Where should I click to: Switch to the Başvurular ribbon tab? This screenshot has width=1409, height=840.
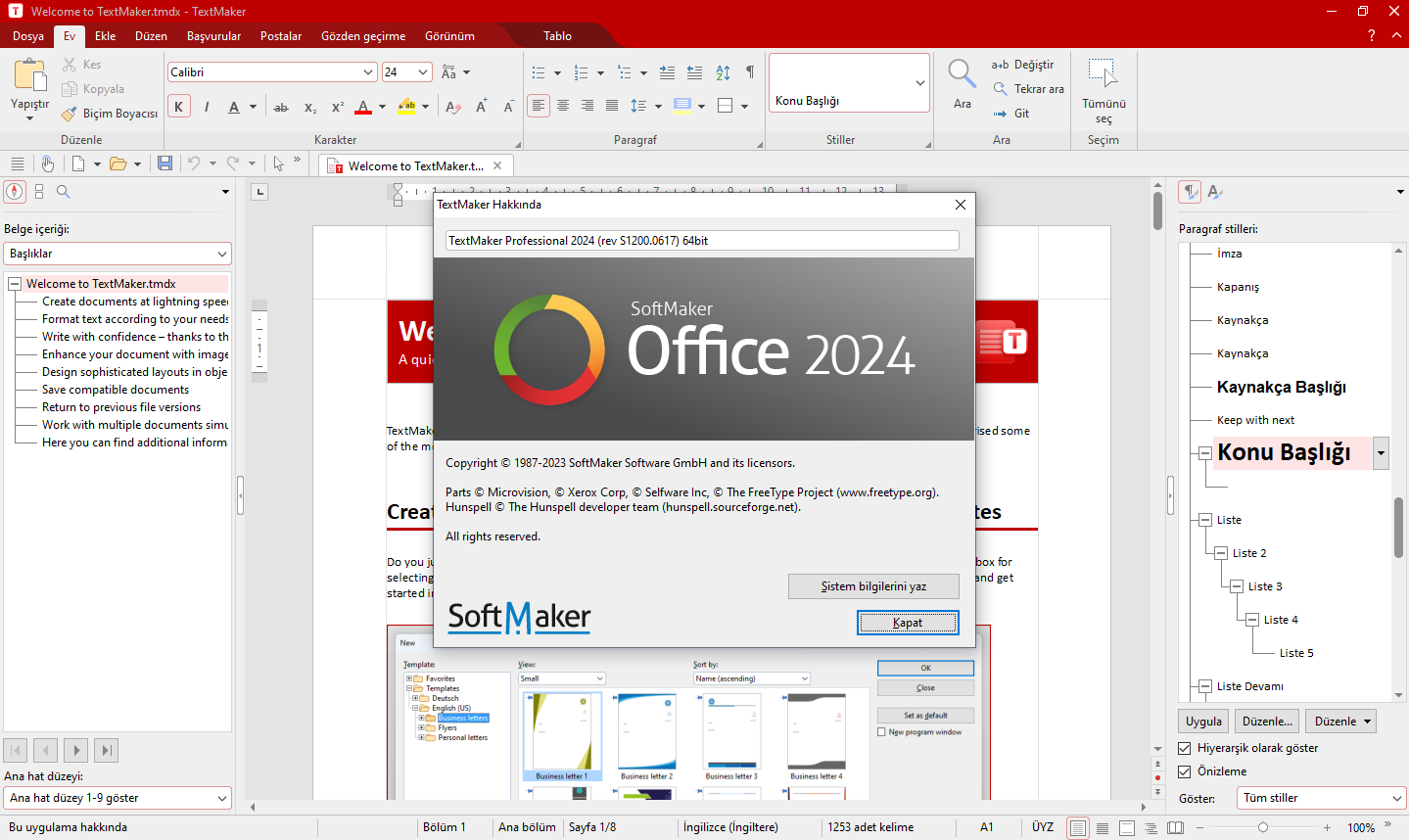[214, 36]
